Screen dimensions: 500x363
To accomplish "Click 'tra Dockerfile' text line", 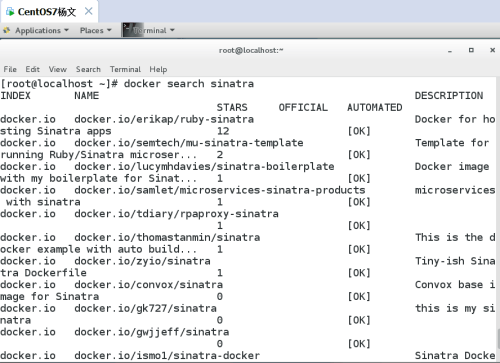I will 43,273.
